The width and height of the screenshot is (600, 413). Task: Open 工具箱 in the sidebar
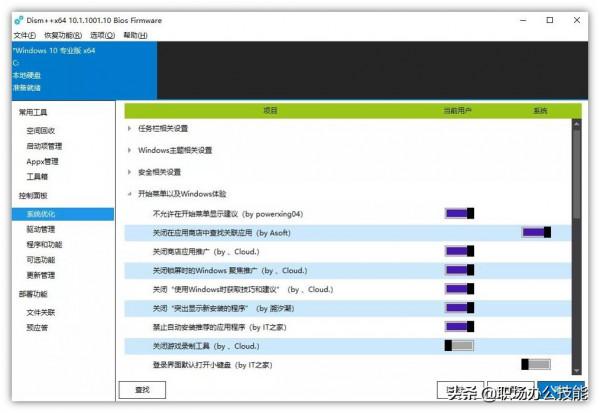click(37, 176)
